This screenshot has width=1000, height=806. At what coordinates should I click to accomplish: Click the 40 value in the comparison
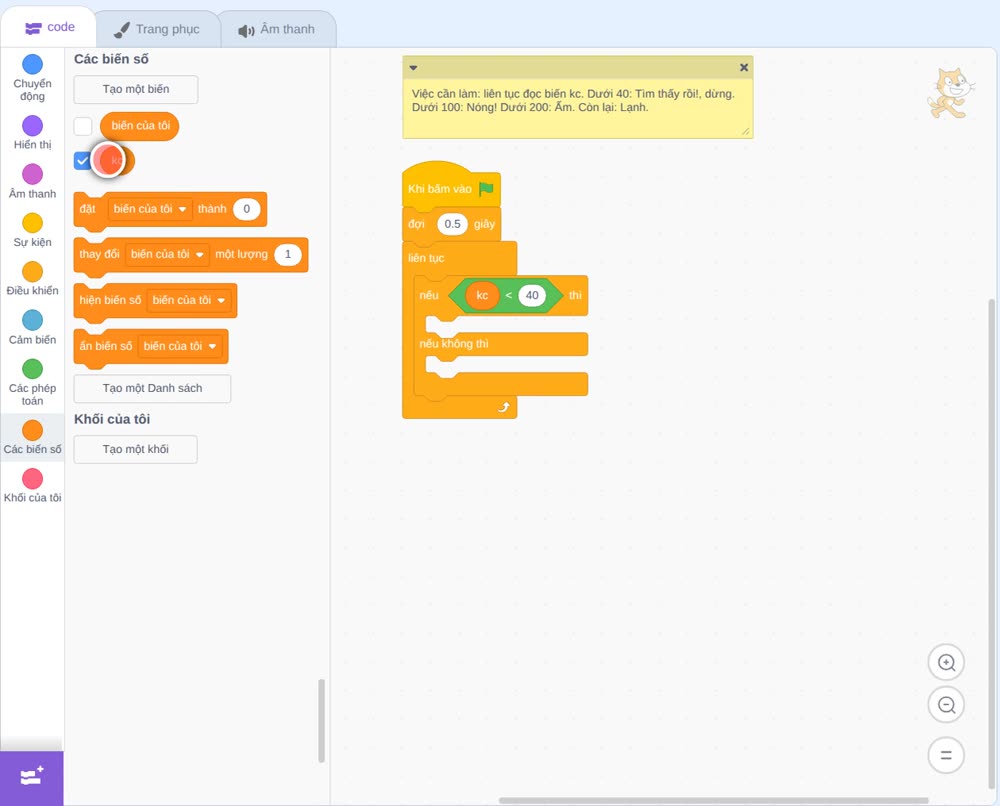[532, 295]
